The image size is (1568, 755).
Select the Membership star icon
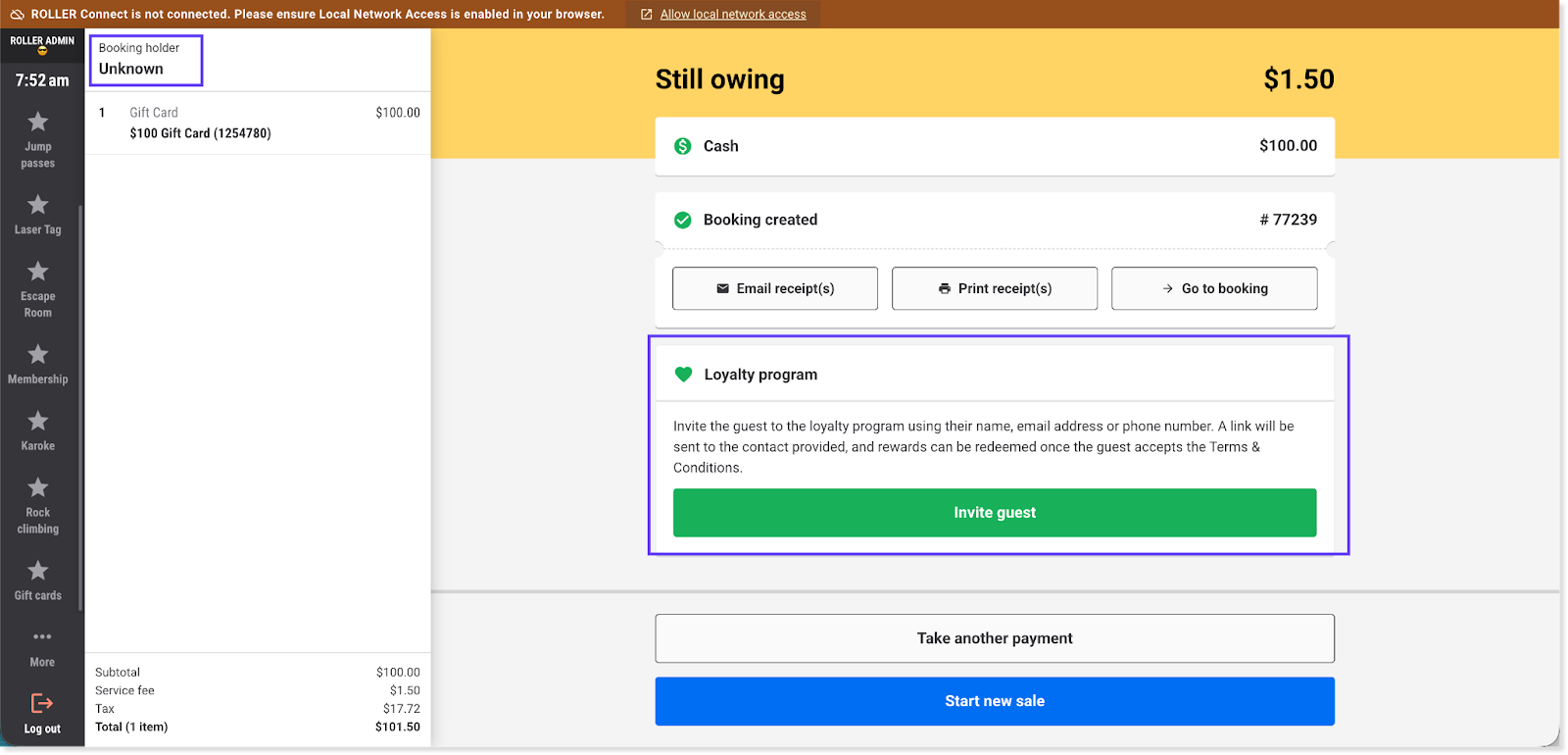tap(38, 354)
